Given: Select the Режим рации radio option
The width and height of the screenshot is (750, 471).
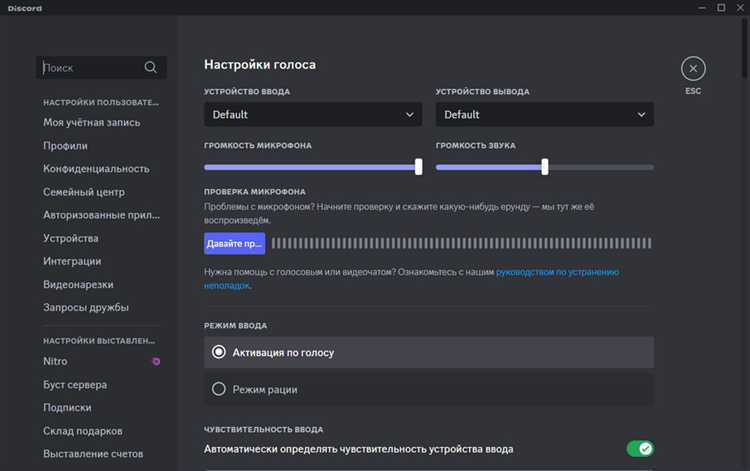Looking at the screenshot, I should point(220,389).
